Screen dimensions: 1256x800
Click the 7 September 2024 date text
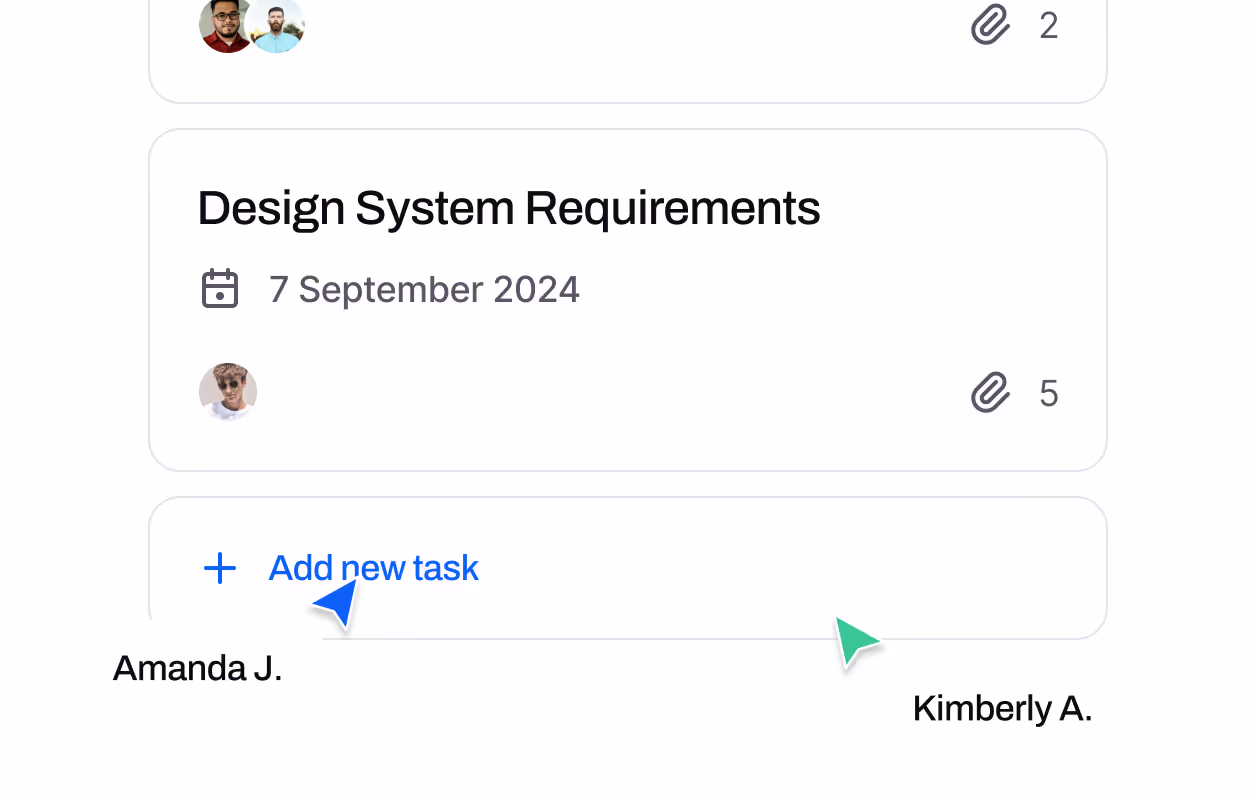click(424, 289)
